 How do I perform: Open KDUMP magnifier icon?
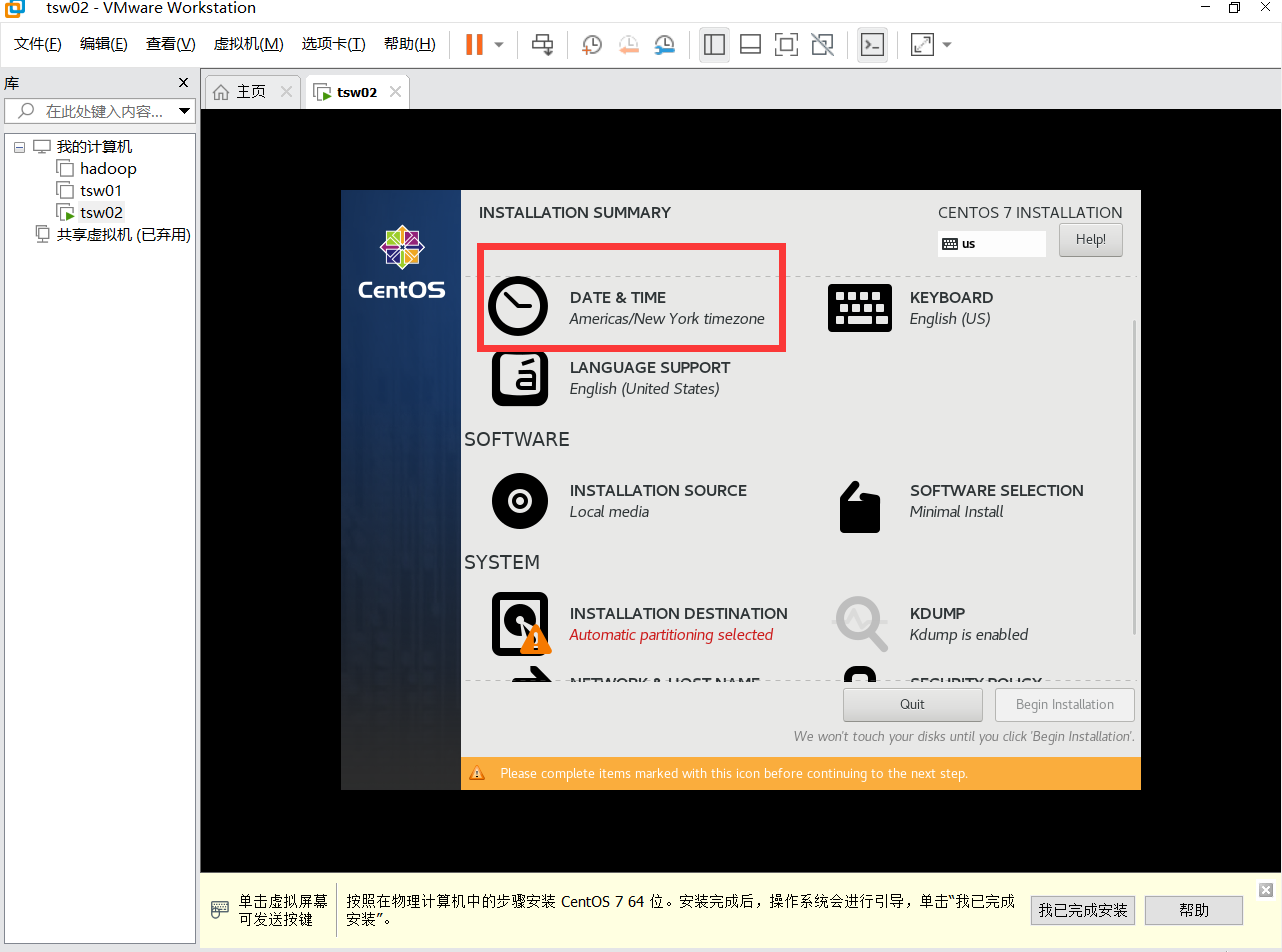pos(861,624)
